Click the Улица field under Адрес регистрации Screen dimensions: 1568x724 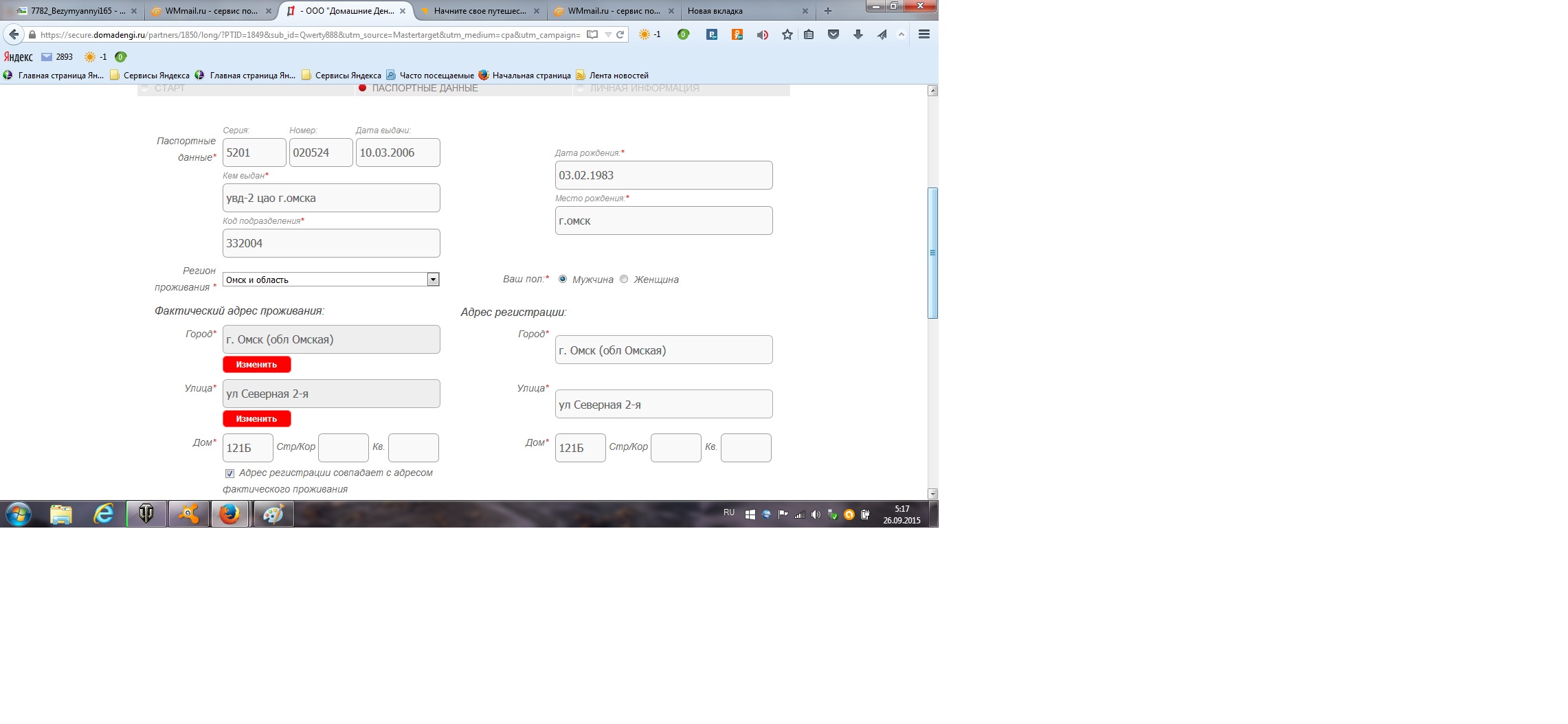(664, 404)
